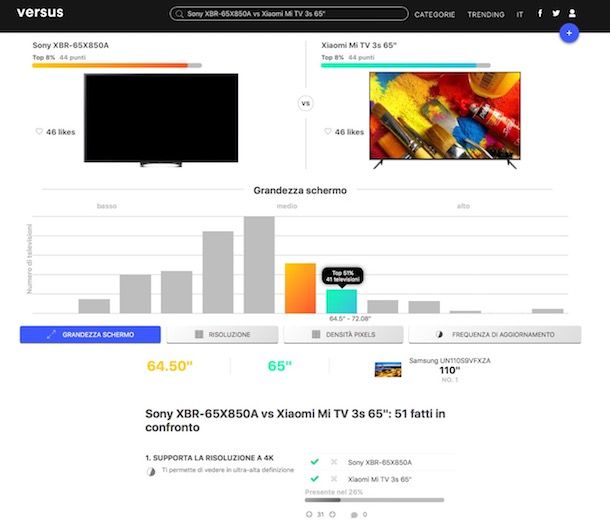Open the Samsung UN110S9VFXZA link

pos(450,360)
